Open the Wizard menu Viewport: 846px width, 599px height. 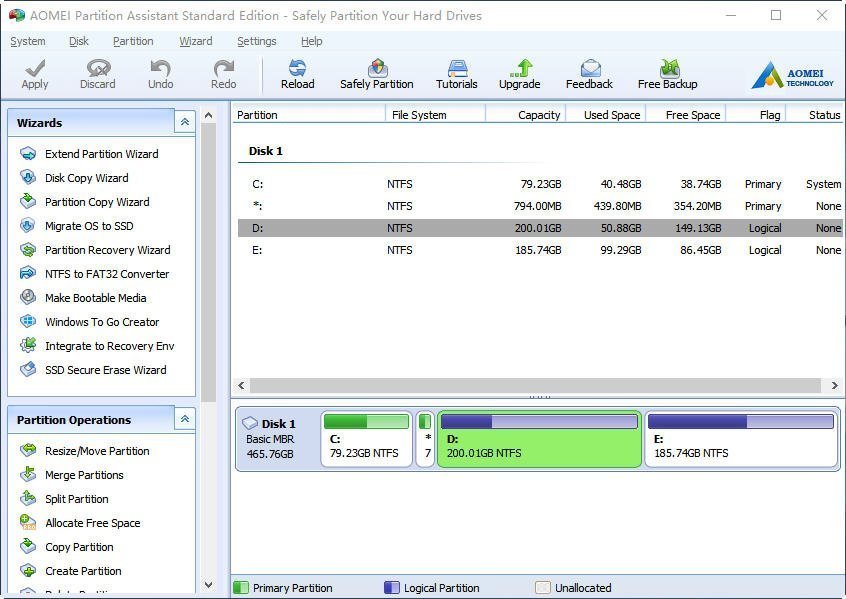pos(195,41)
